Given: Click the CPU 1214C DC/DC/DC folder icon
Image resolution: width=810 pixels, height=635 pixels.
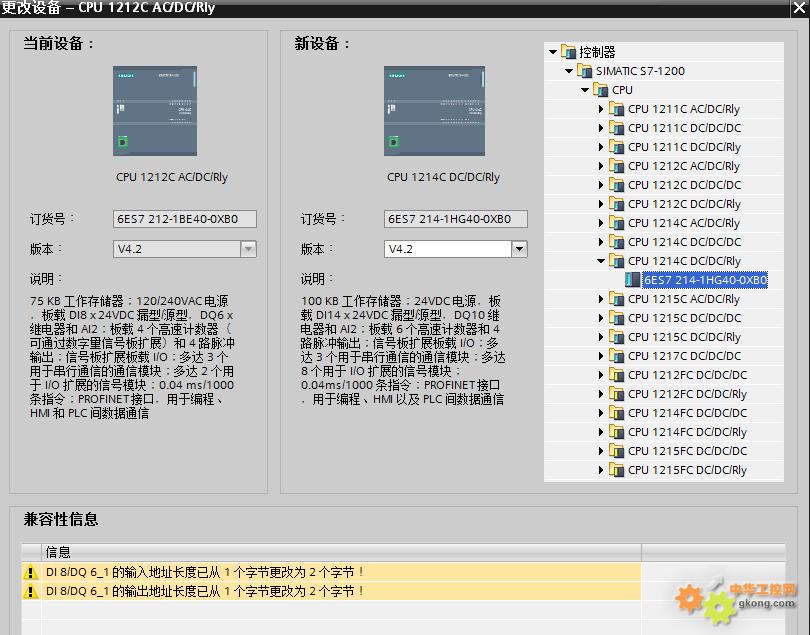Looking at the screenshot, I should tap(616, 242).
